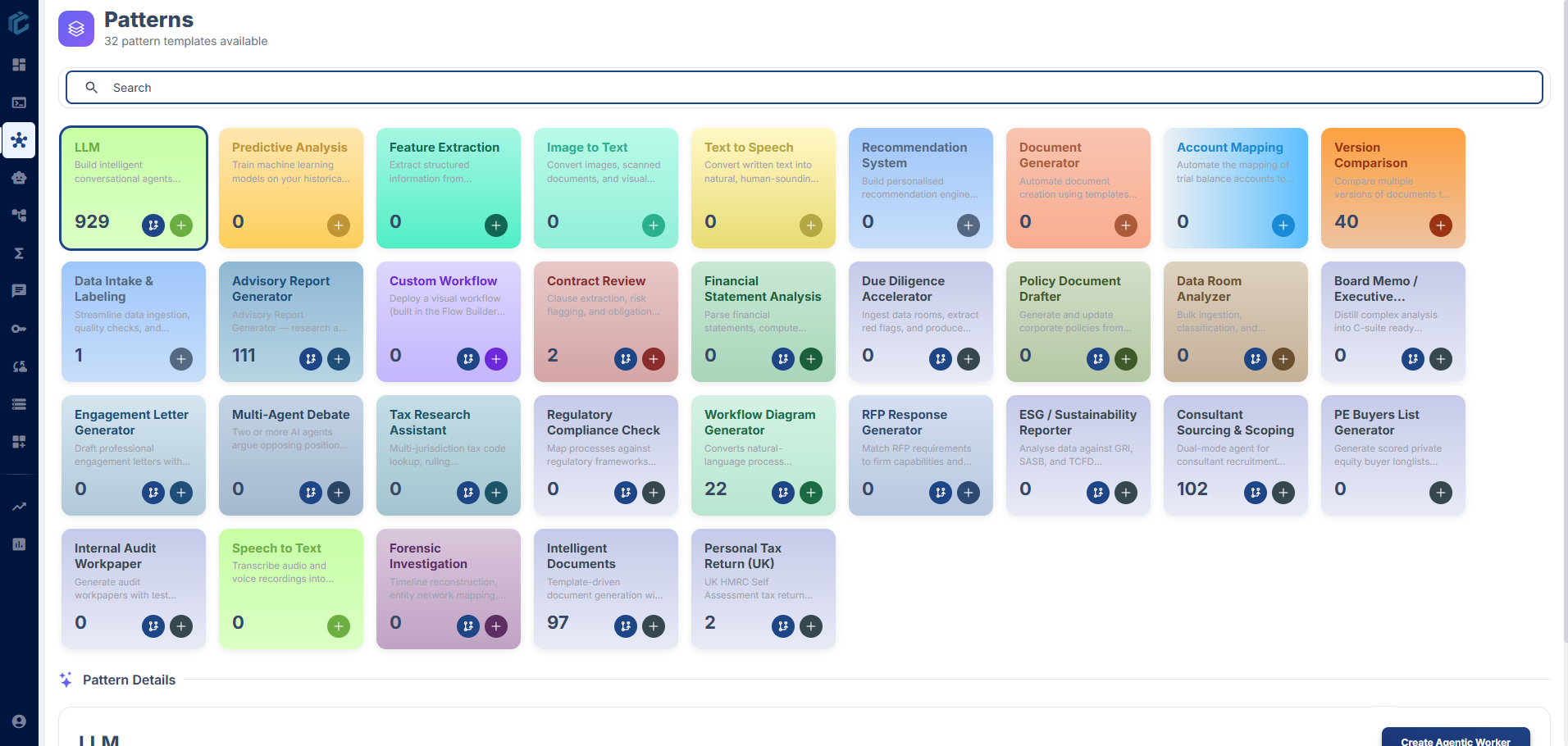1568x746 pixels.
Task: Add Account Mapping using its plus icon
Action: 1283,225
